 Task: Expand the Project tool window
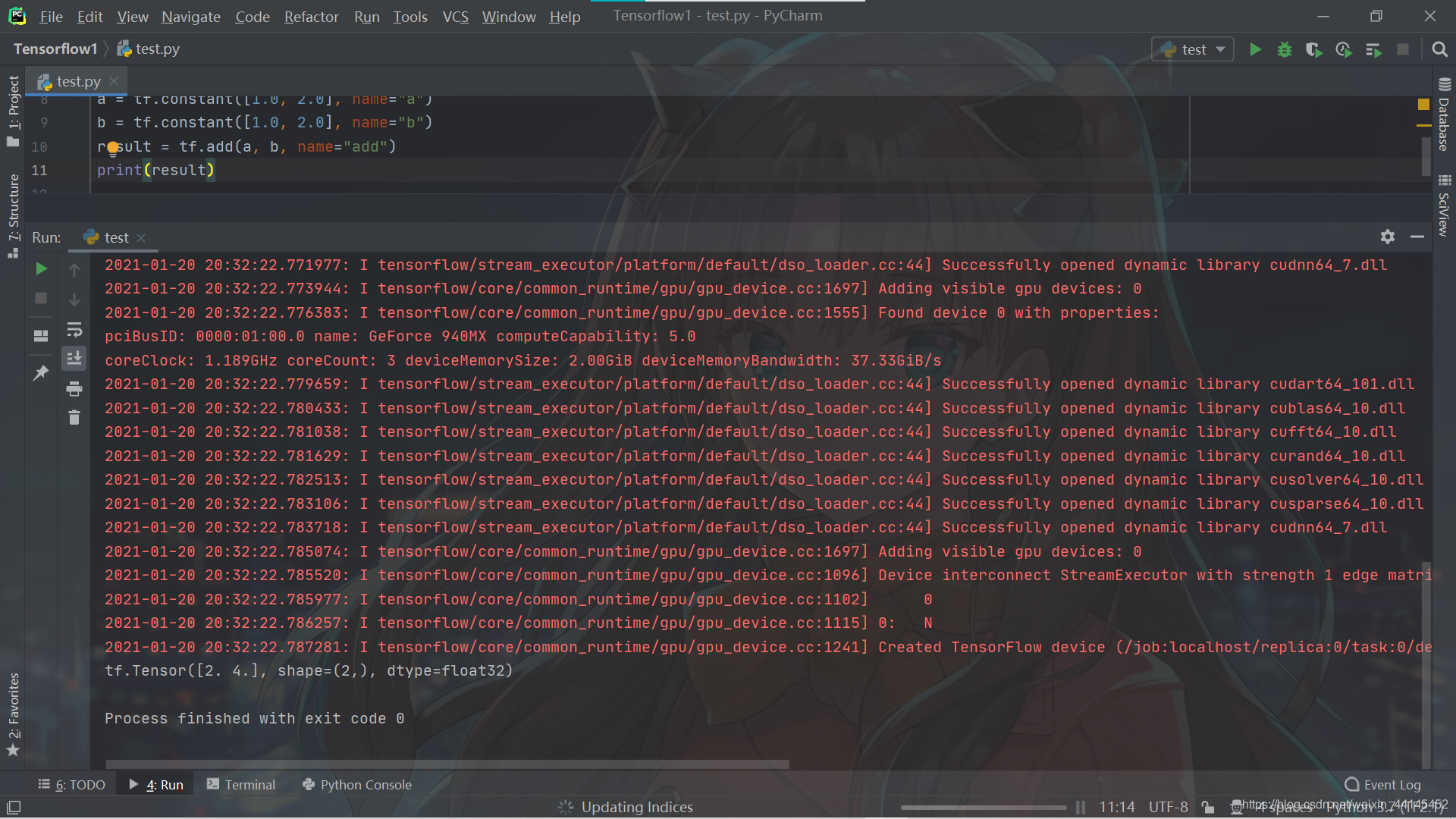coord(13,111)
